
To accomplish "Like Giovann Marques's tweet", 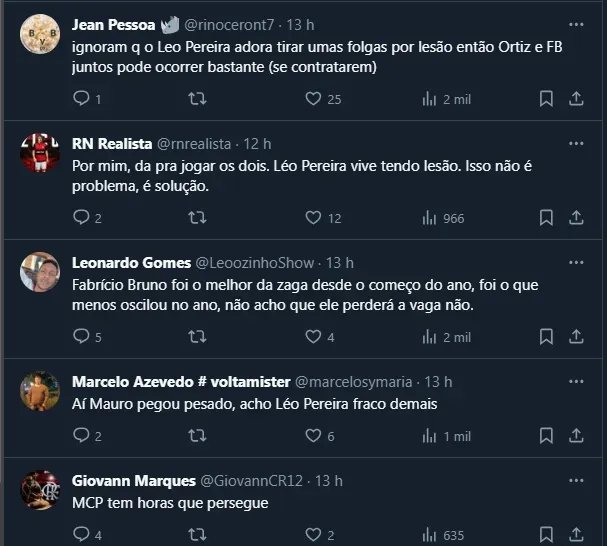I will 313,535.
